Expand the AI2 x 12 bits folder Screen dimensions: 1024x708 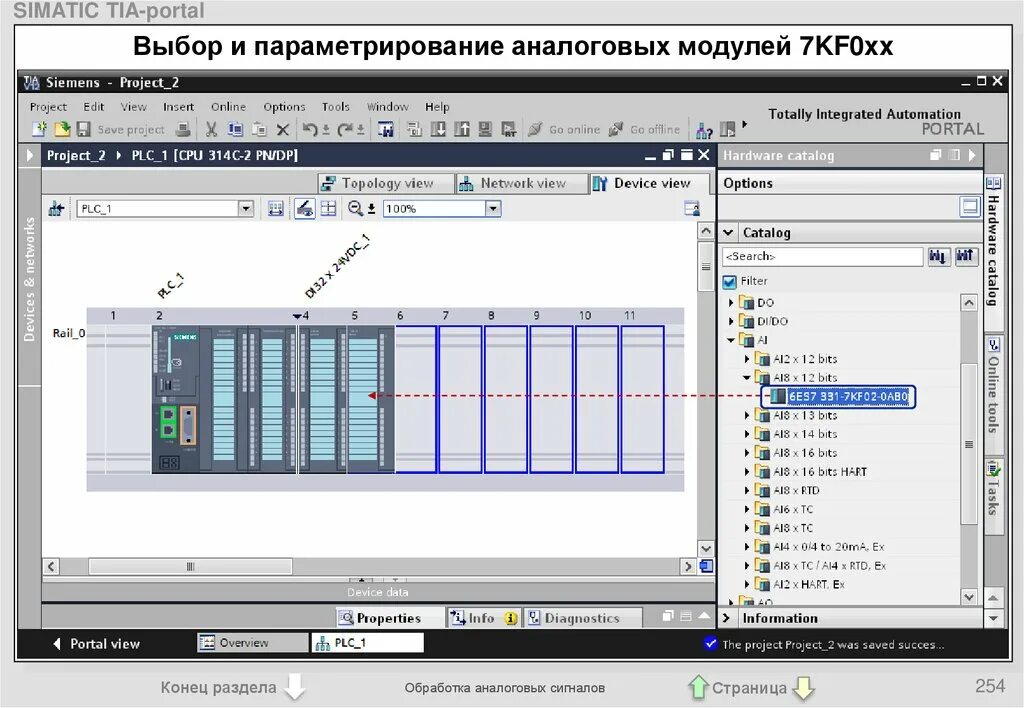pos(747,359)
